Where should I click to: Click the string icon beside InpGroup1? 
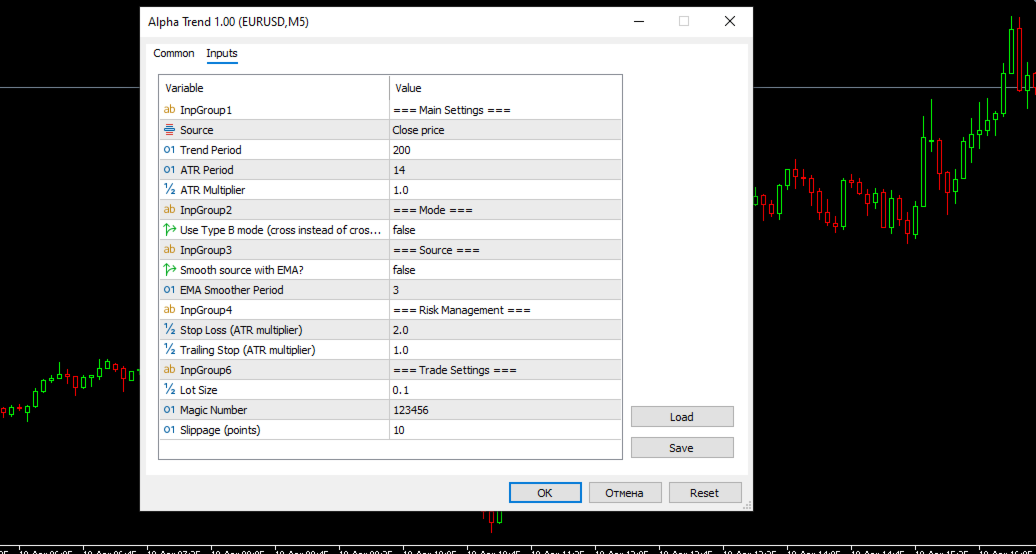[169, 110]
